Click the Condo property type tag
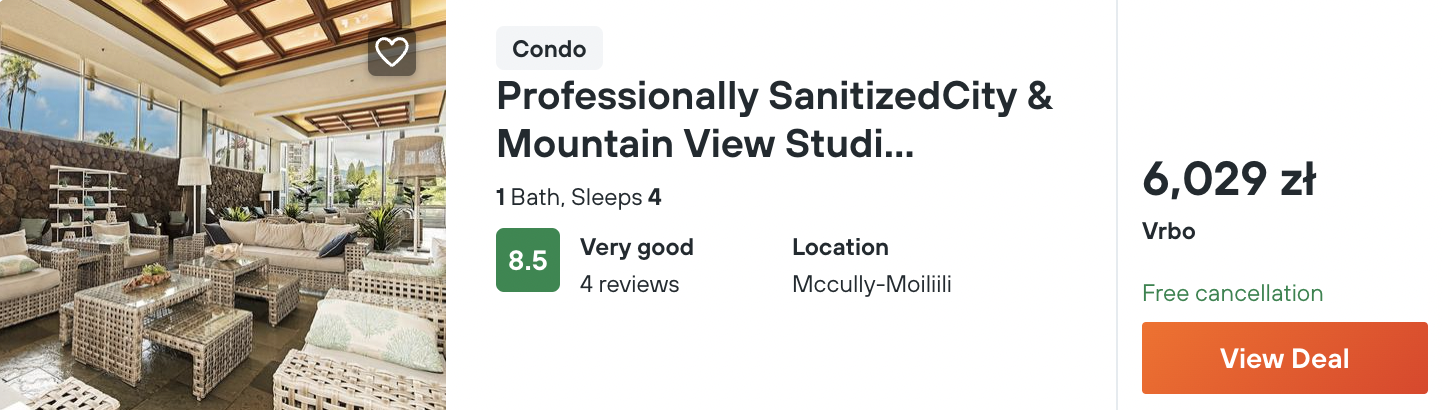1442x410 pixels. (549, 48)
